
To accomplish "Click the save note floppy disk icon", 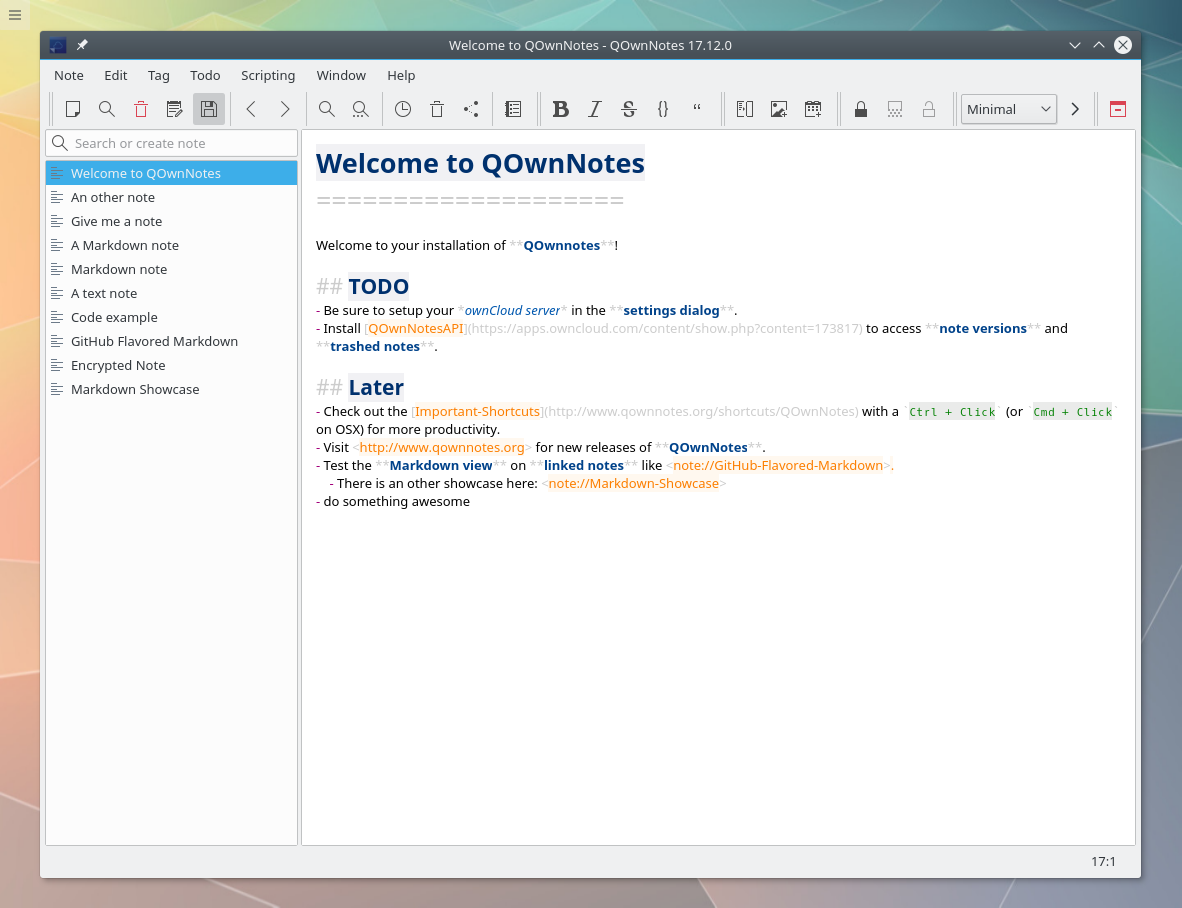I will [x=209, y=109].
